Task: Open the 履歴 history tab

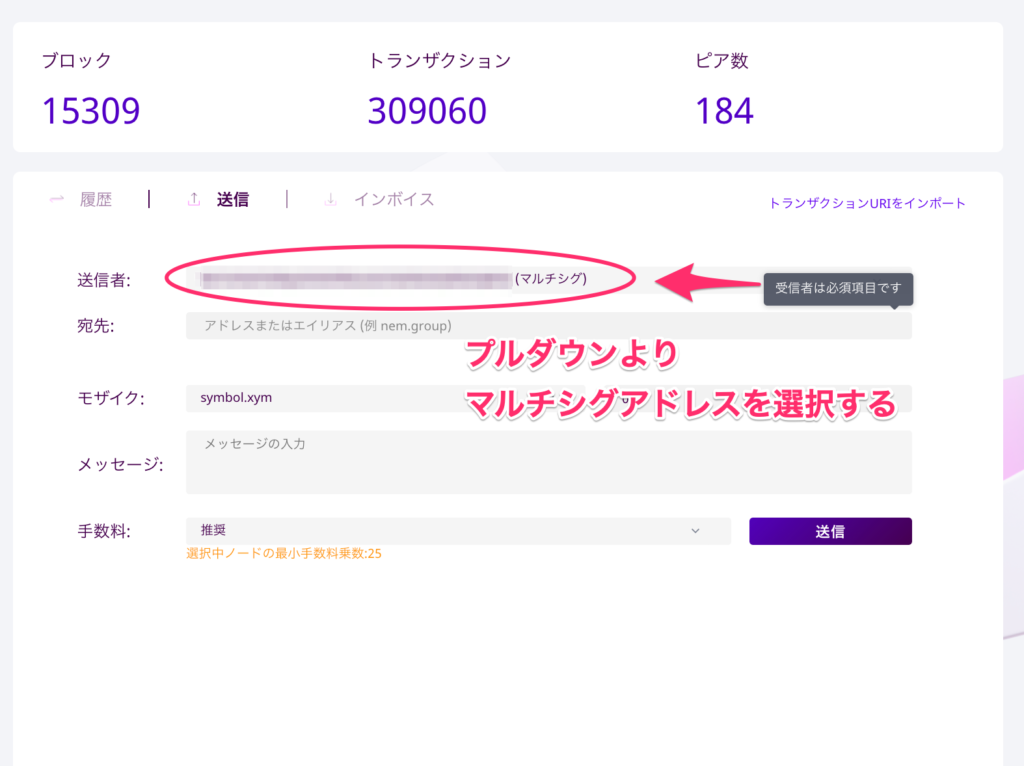Action: (96, 199)
